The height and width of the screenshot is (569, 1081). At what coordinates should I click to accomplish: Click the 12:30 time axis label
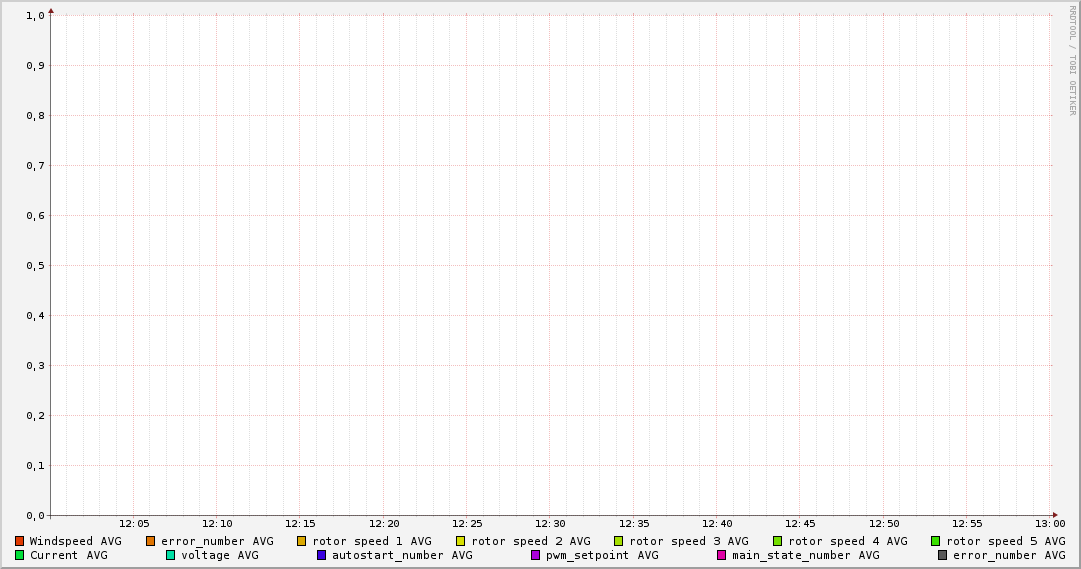coord(551,524)
